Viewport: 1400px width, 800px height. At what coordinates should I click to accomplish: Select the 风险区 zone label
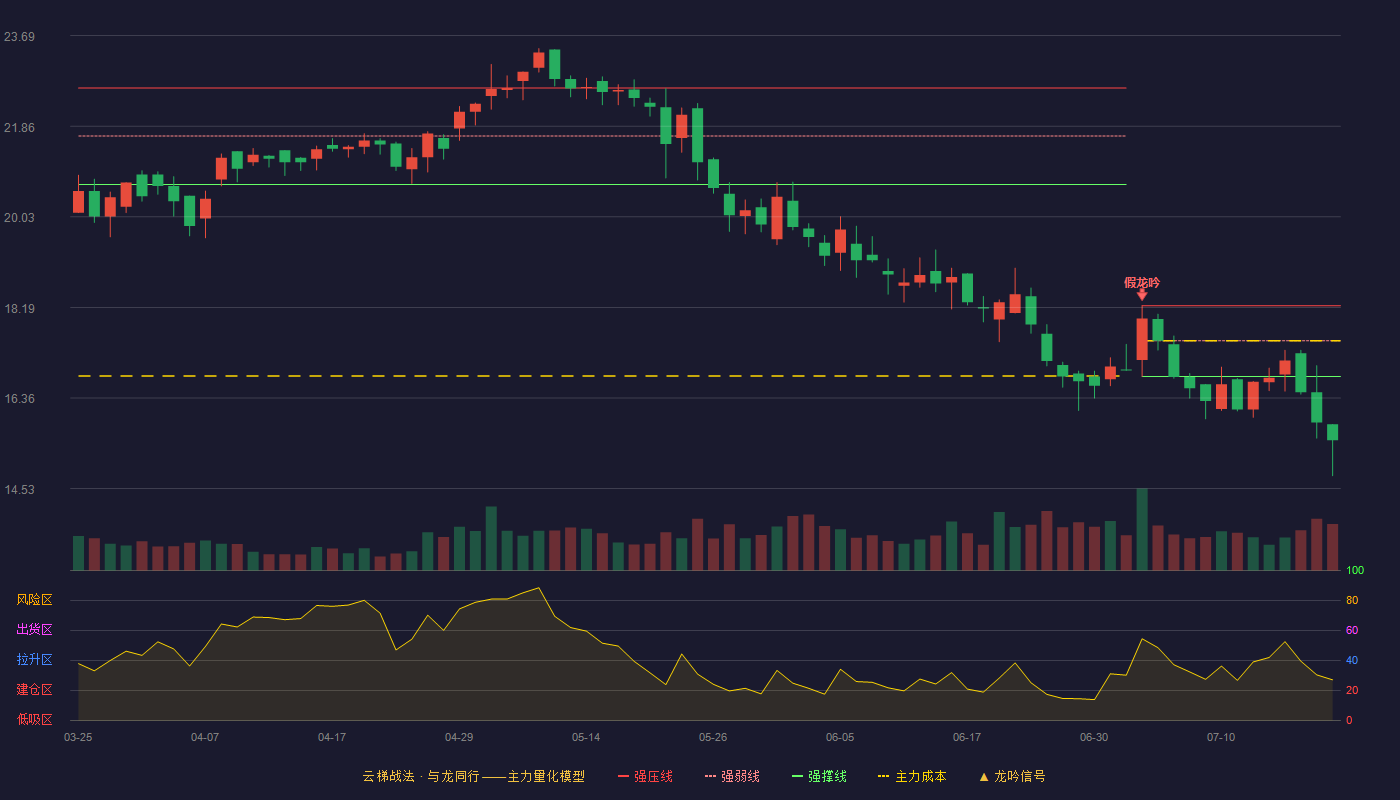point(34,600)
